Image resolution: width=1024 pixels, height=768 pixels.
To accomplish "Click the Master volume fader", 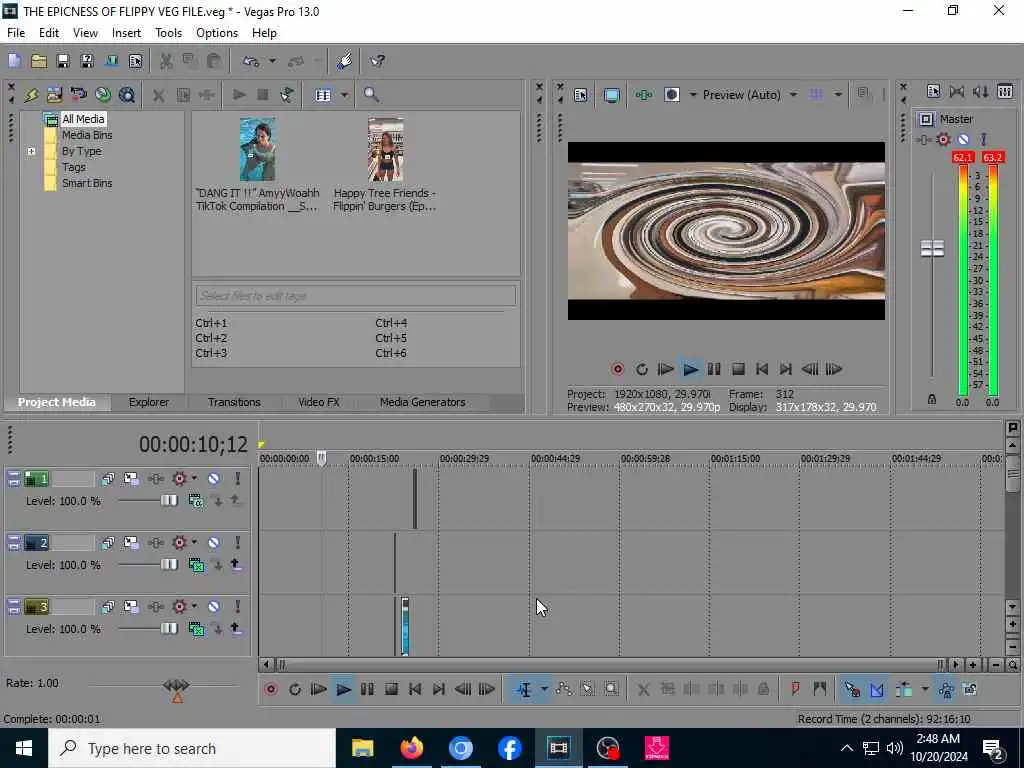I will point(932,248).
